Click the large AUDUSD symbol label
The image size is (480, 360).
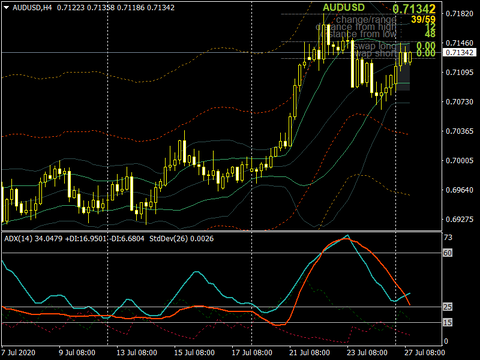[x=343, y=8]
